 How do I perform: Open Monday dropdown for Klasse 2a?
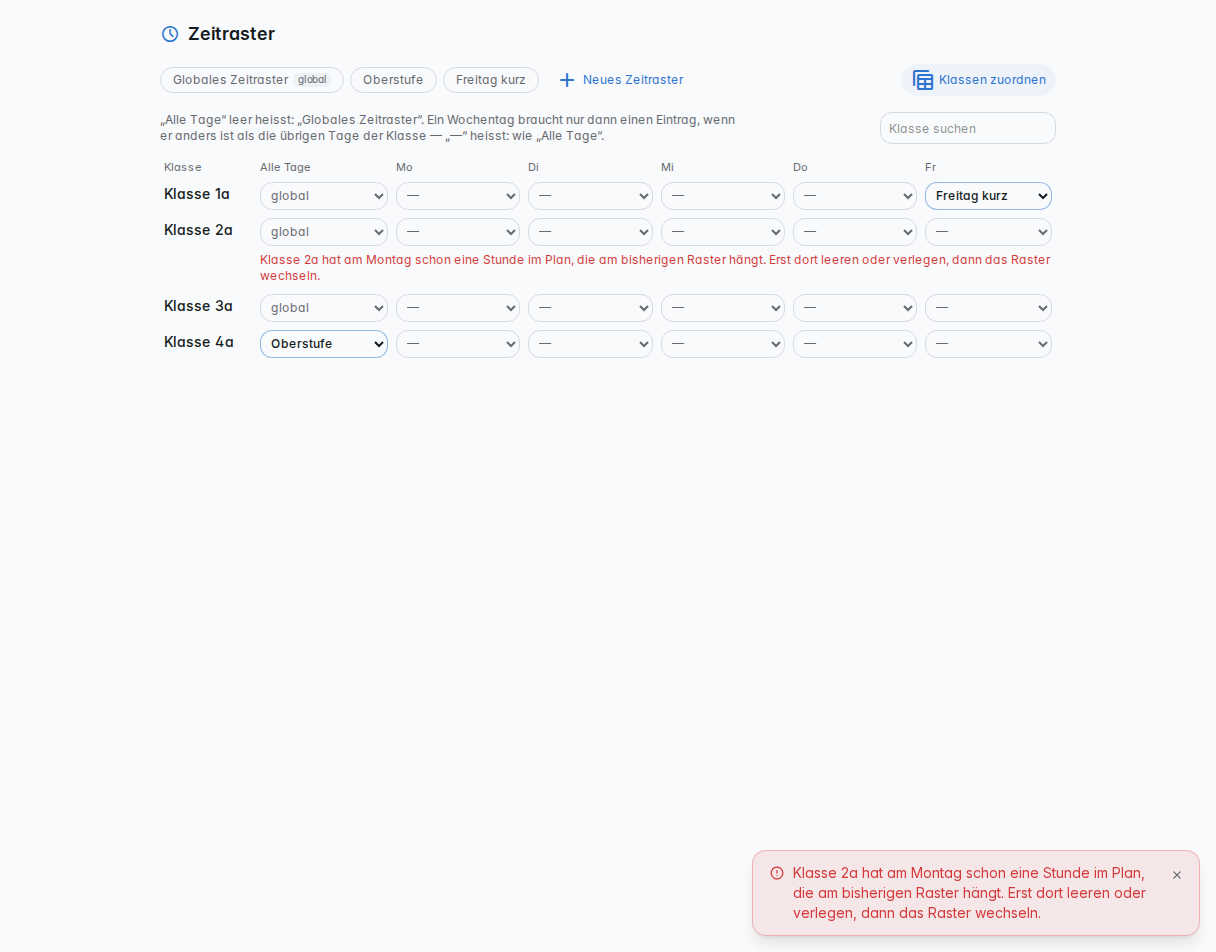(458, 232)
